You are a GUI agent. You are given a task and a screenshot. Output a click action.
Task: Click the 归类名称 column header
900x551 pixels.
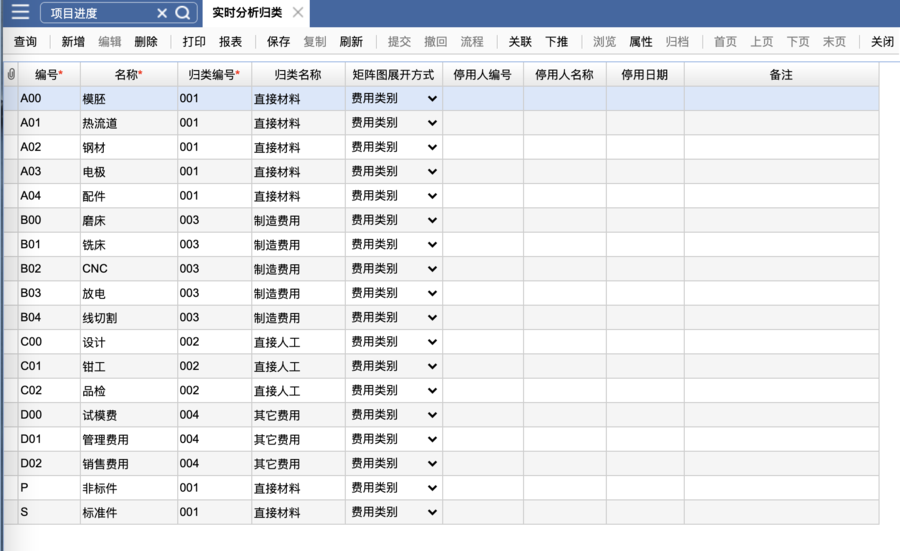pos(298,75)
